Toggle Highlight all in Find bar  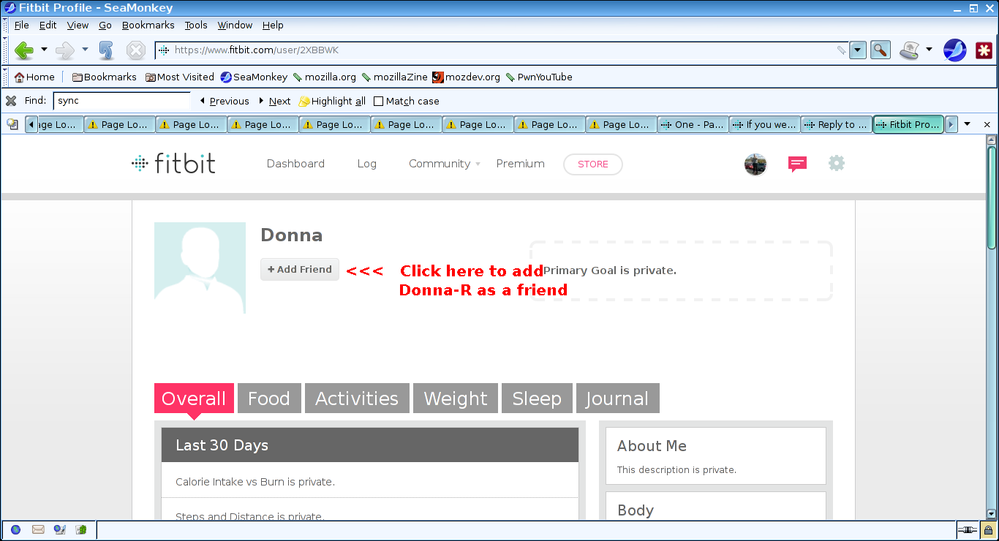point(333,101)
